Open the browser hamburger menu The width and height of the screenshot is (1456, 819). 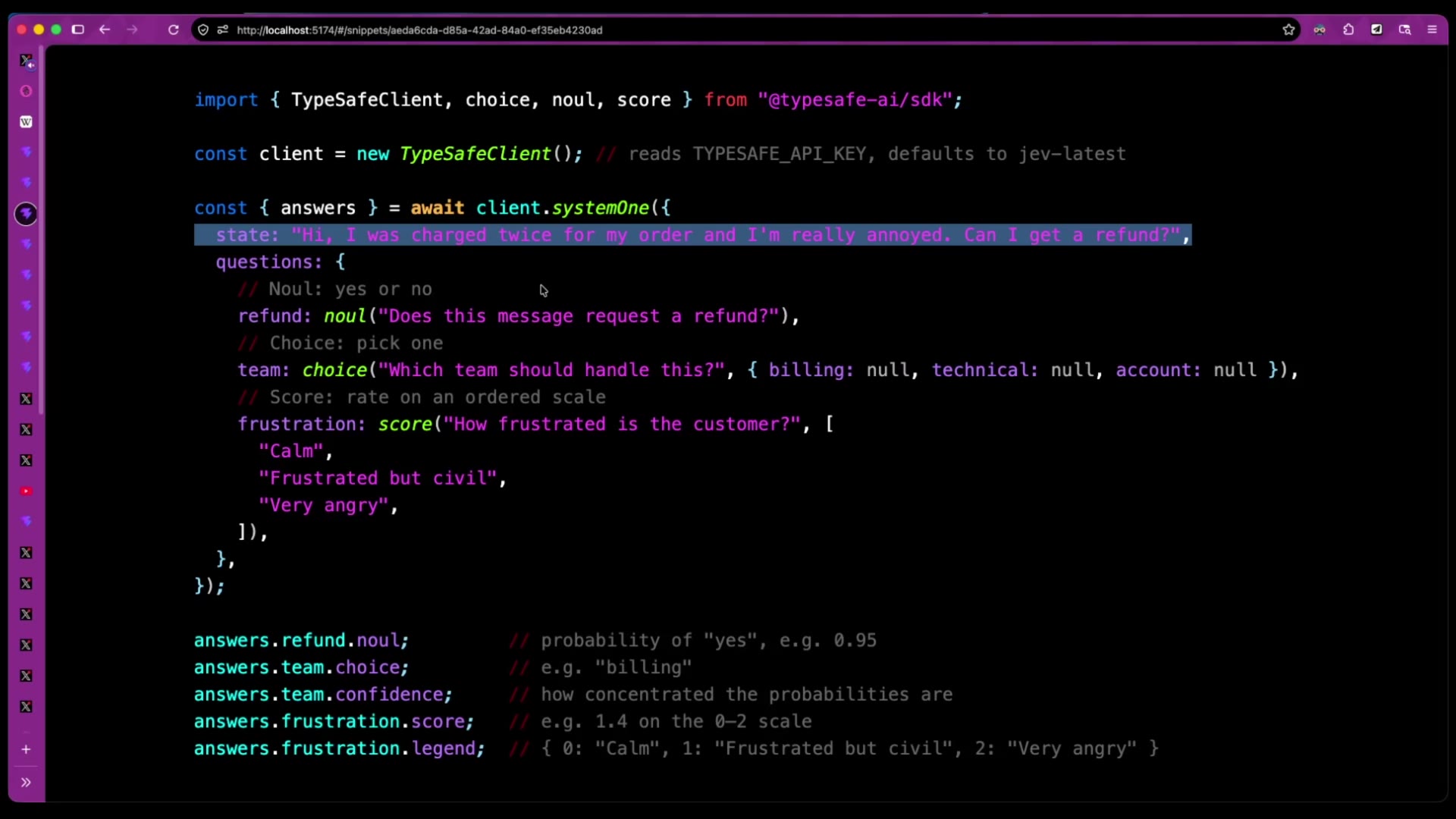click(1432, 30)
